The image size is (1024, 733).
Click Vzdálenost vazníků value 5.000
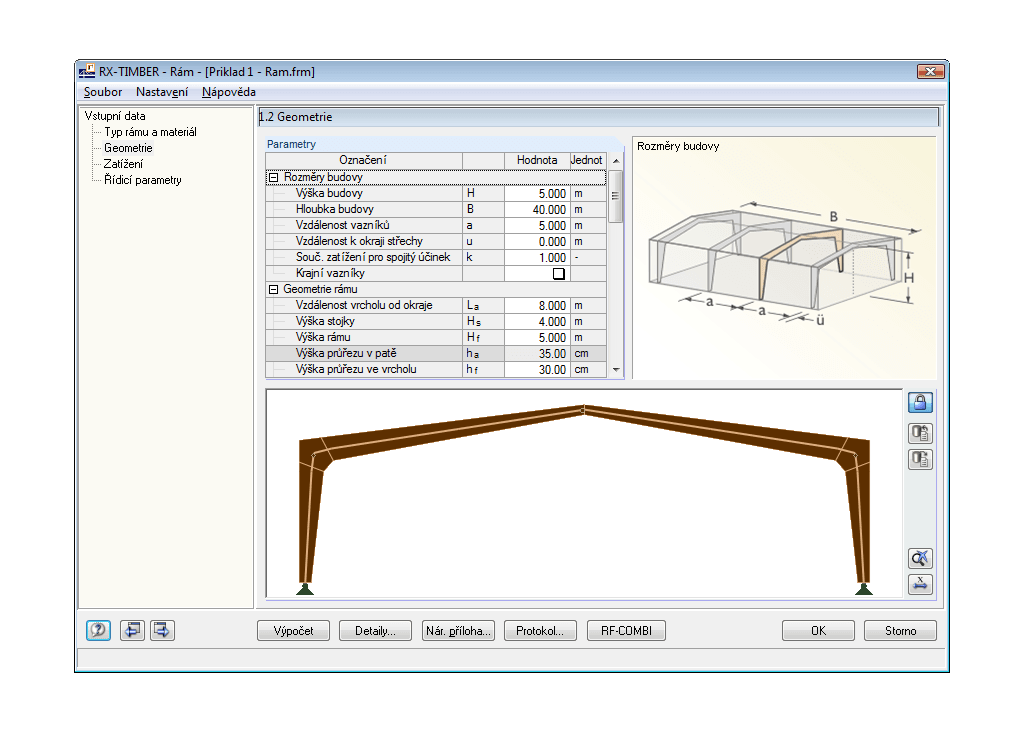pyautogui.click(x=537, y=225)
